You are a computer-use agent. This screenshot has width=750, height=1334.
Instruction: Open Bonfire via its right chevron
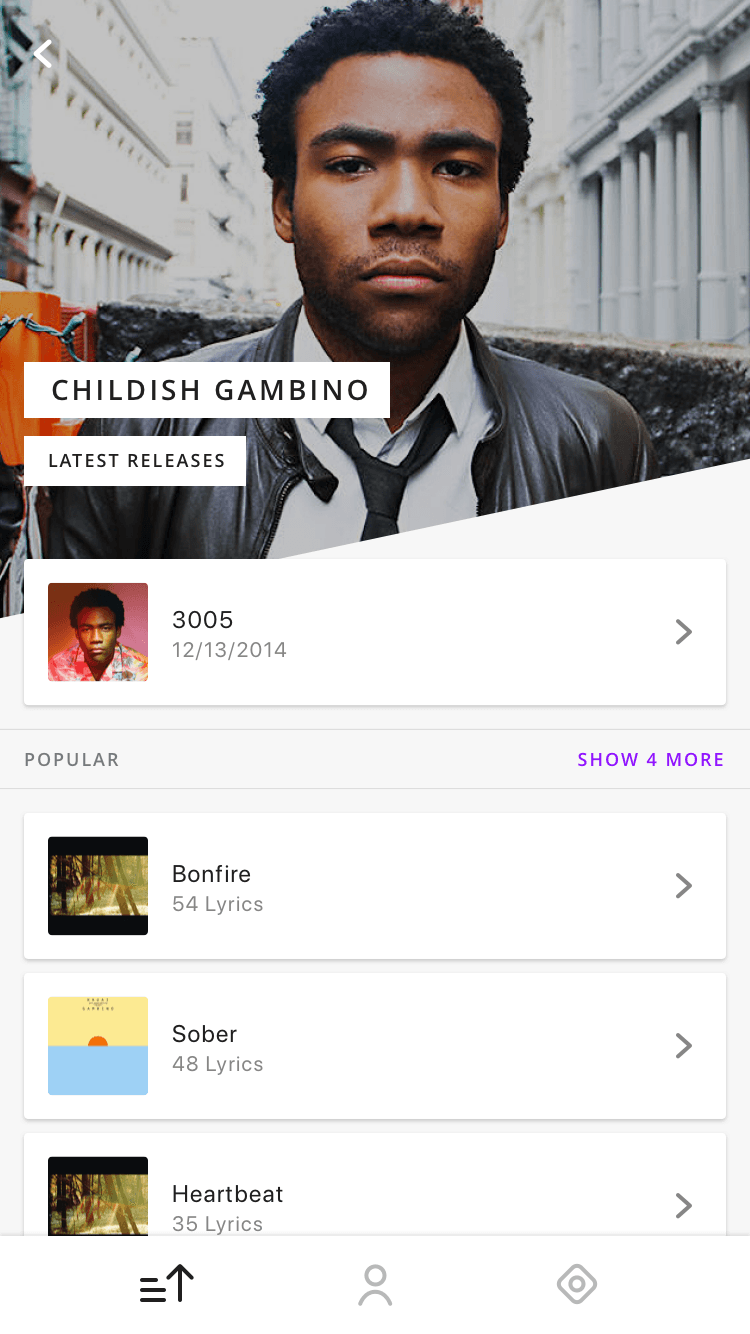tap(684, 886)
